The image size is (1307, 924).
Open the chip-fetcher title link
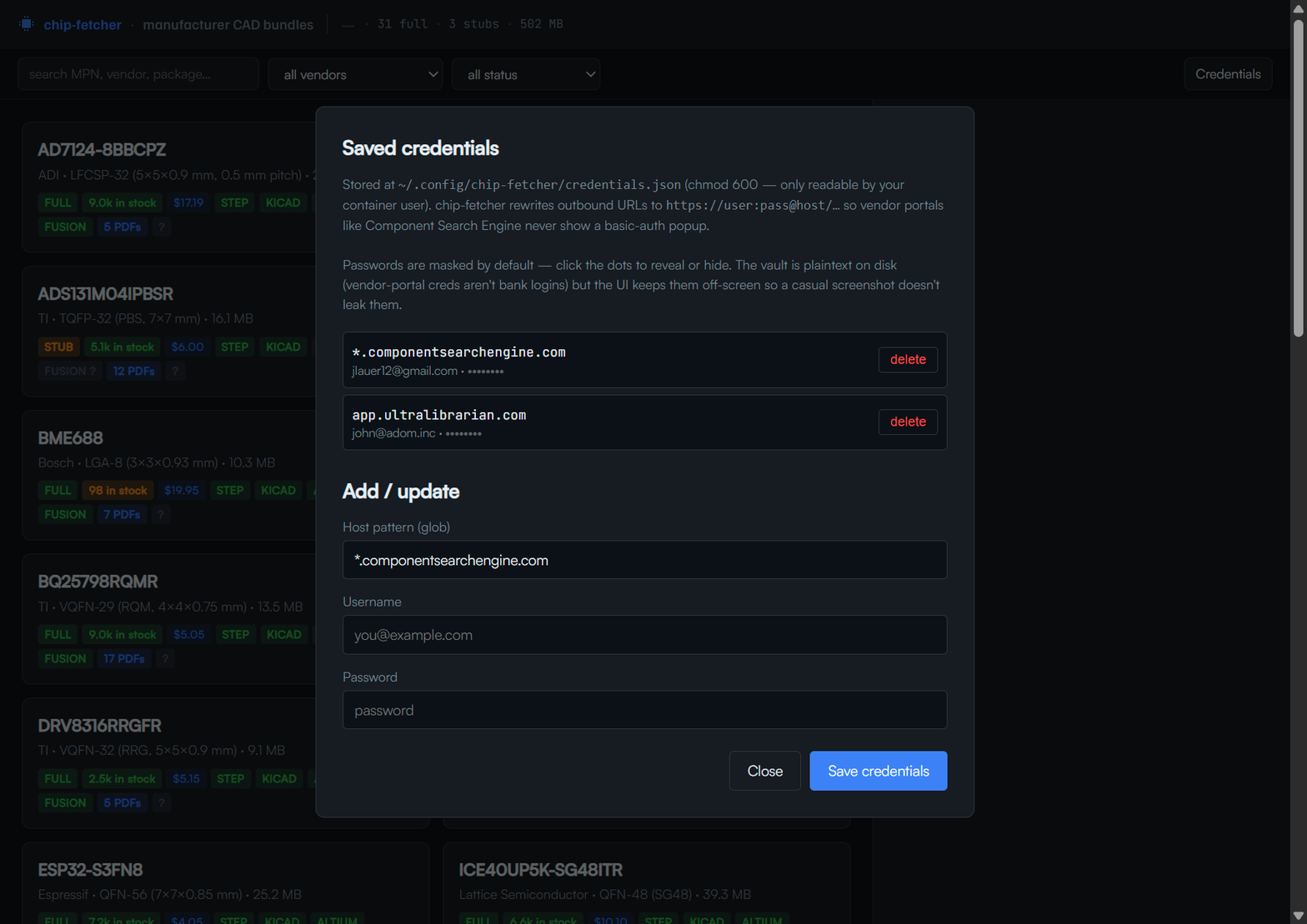[83, 25]
